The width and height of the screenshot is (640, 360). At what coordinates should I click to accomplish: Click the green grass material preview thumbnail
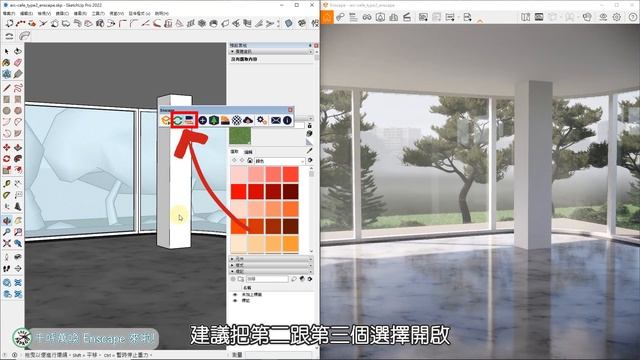tap(240, 136)
